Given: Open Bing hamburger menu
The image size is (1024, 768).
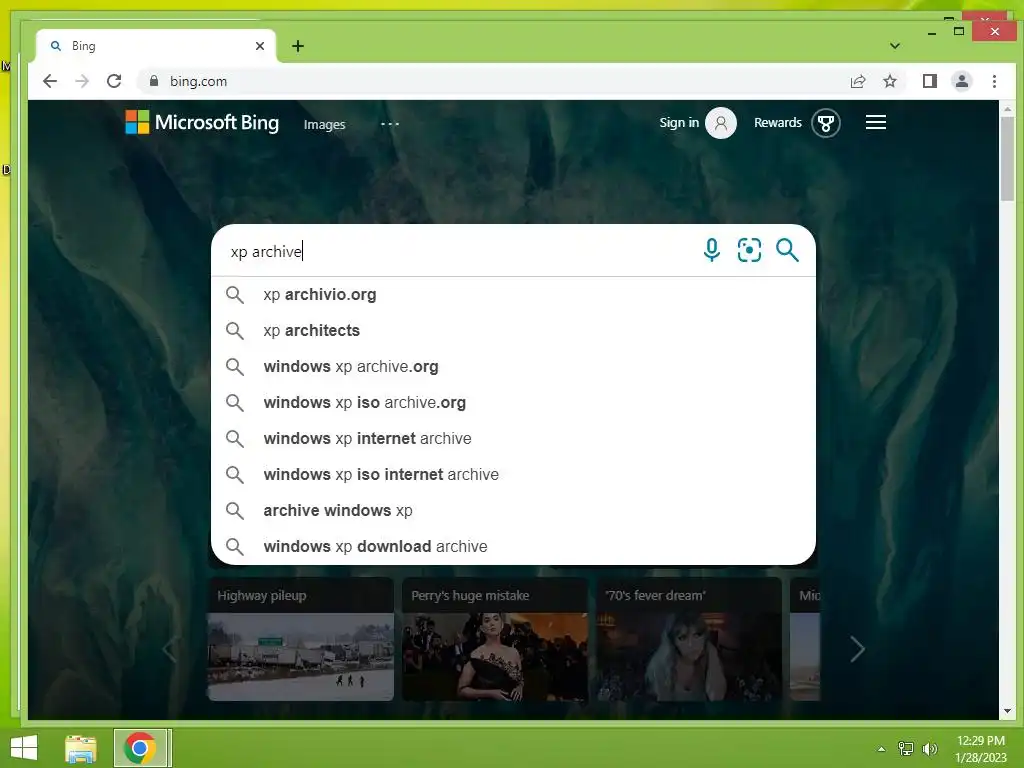Looking at the screenshot, I should pos(876,122).
